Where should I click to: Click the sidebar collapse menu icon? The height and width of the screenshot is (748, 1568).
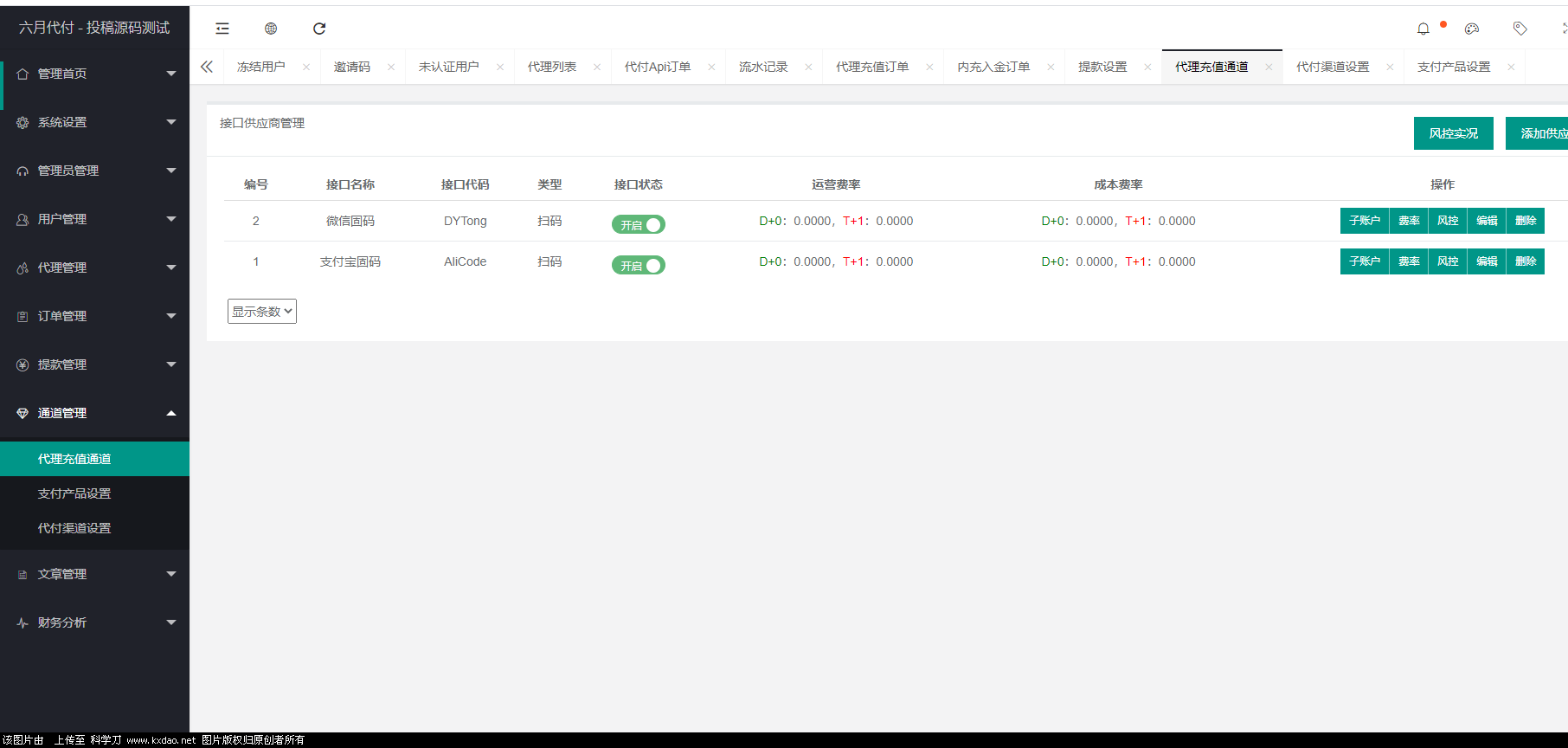click(x=222, y=29)
